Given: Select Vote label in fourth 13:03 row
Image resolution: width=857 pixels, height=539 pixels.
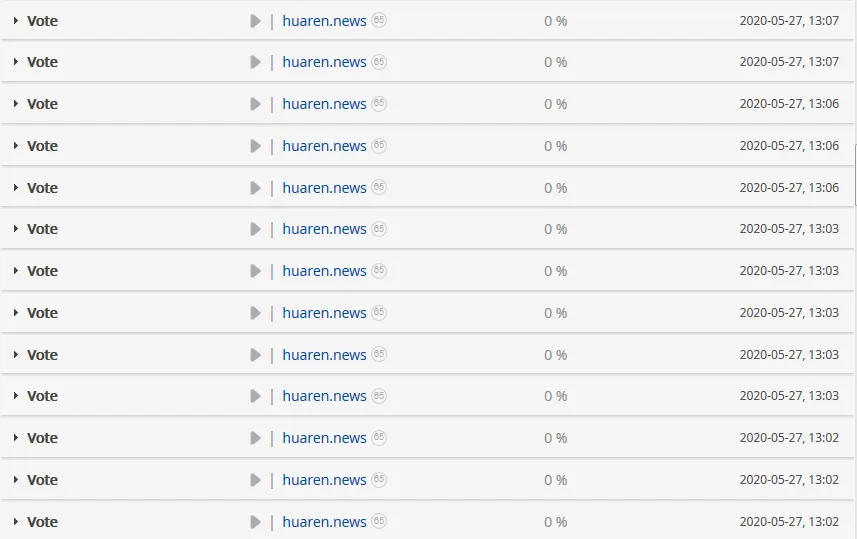Looking at the screenshot, I should click(x=43, y=355).
